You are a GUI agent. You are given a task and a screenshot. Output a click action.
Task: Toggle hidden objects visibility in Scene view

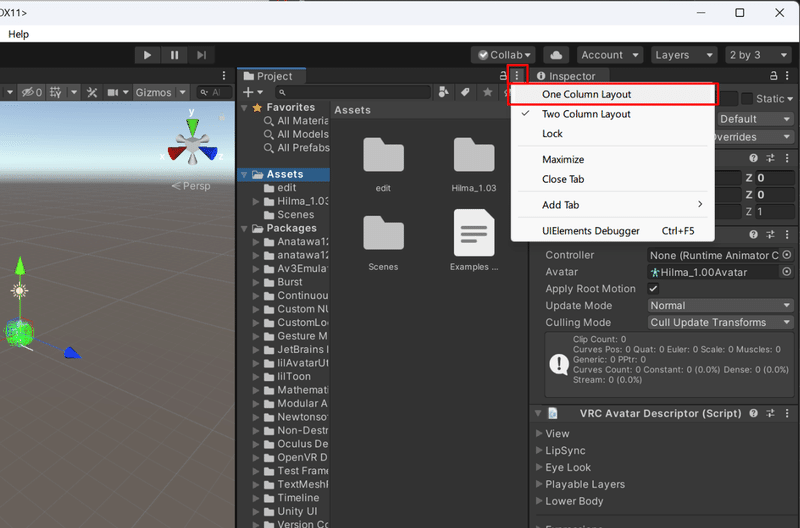coord(31,92)
